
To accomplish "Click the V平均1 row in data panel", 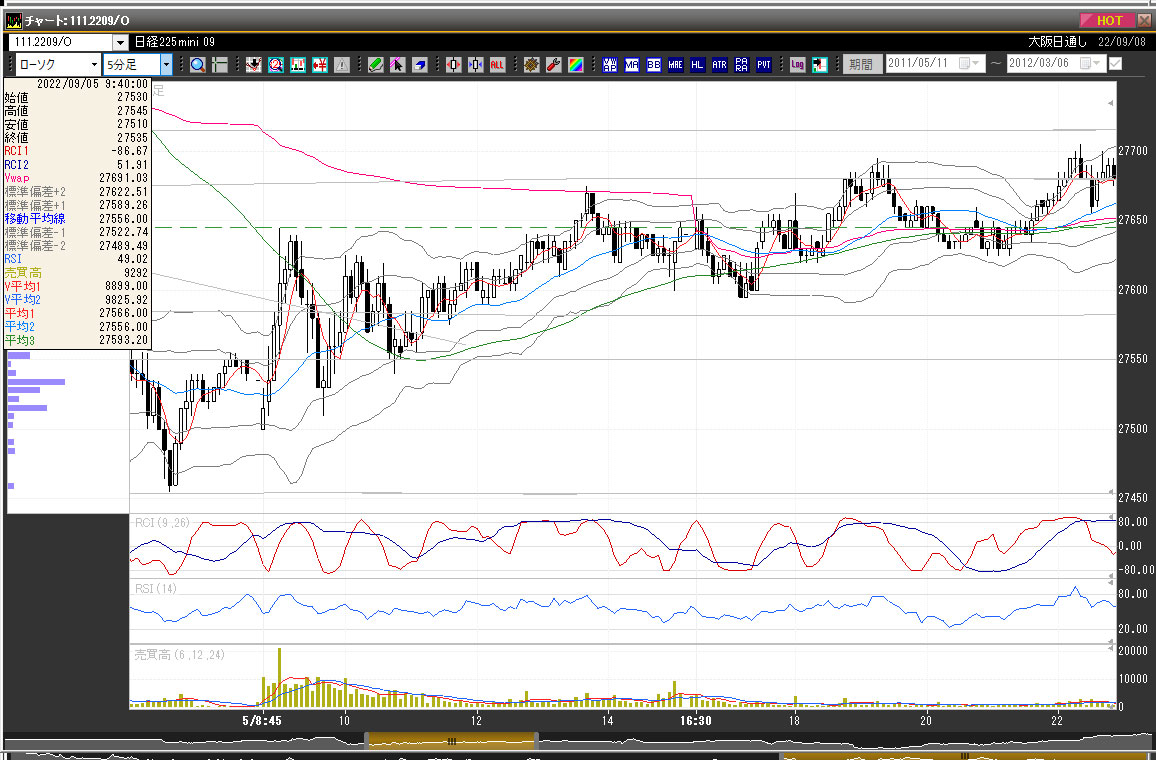I will tap(77, 286).
